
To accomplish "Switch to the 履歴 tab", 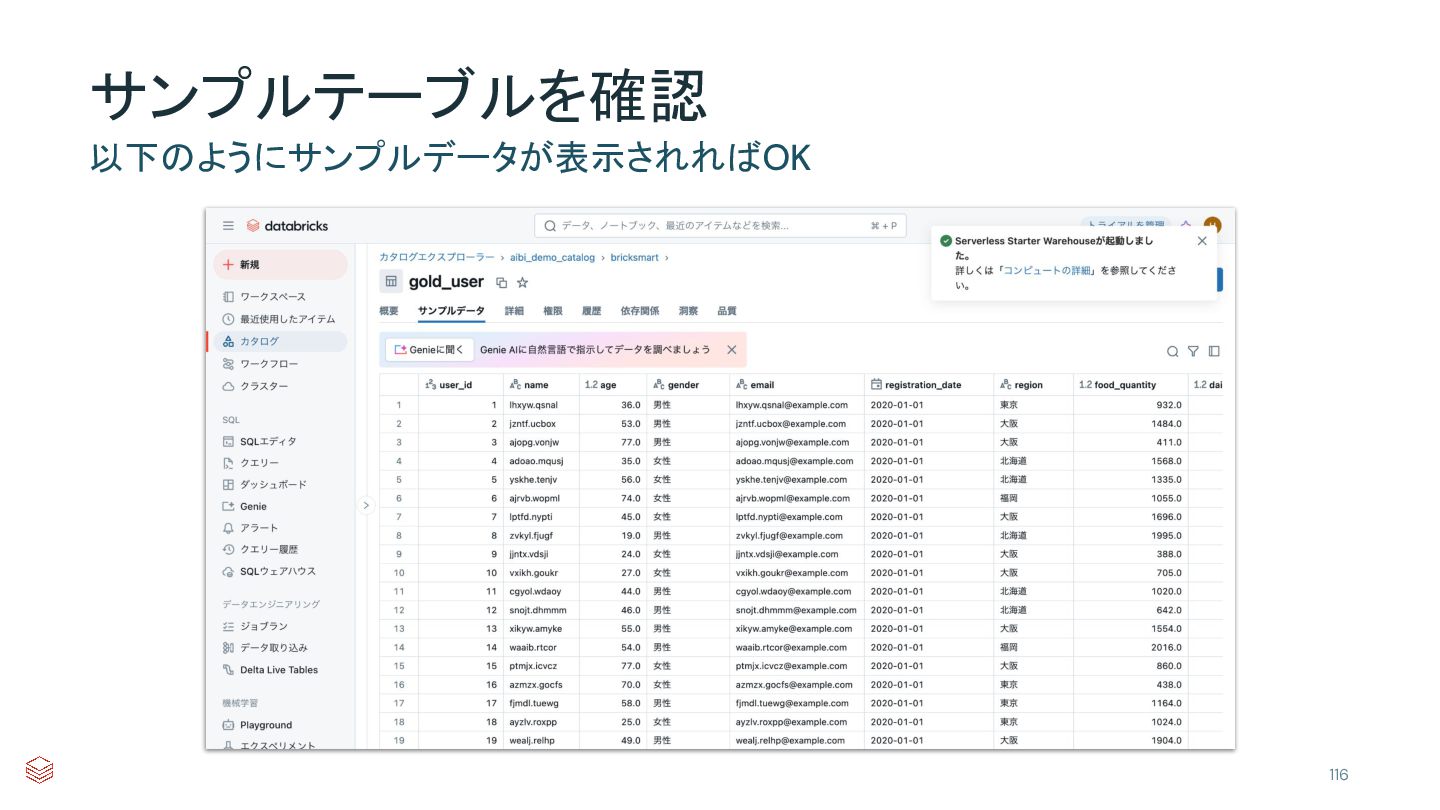I will tap(592, 311).
